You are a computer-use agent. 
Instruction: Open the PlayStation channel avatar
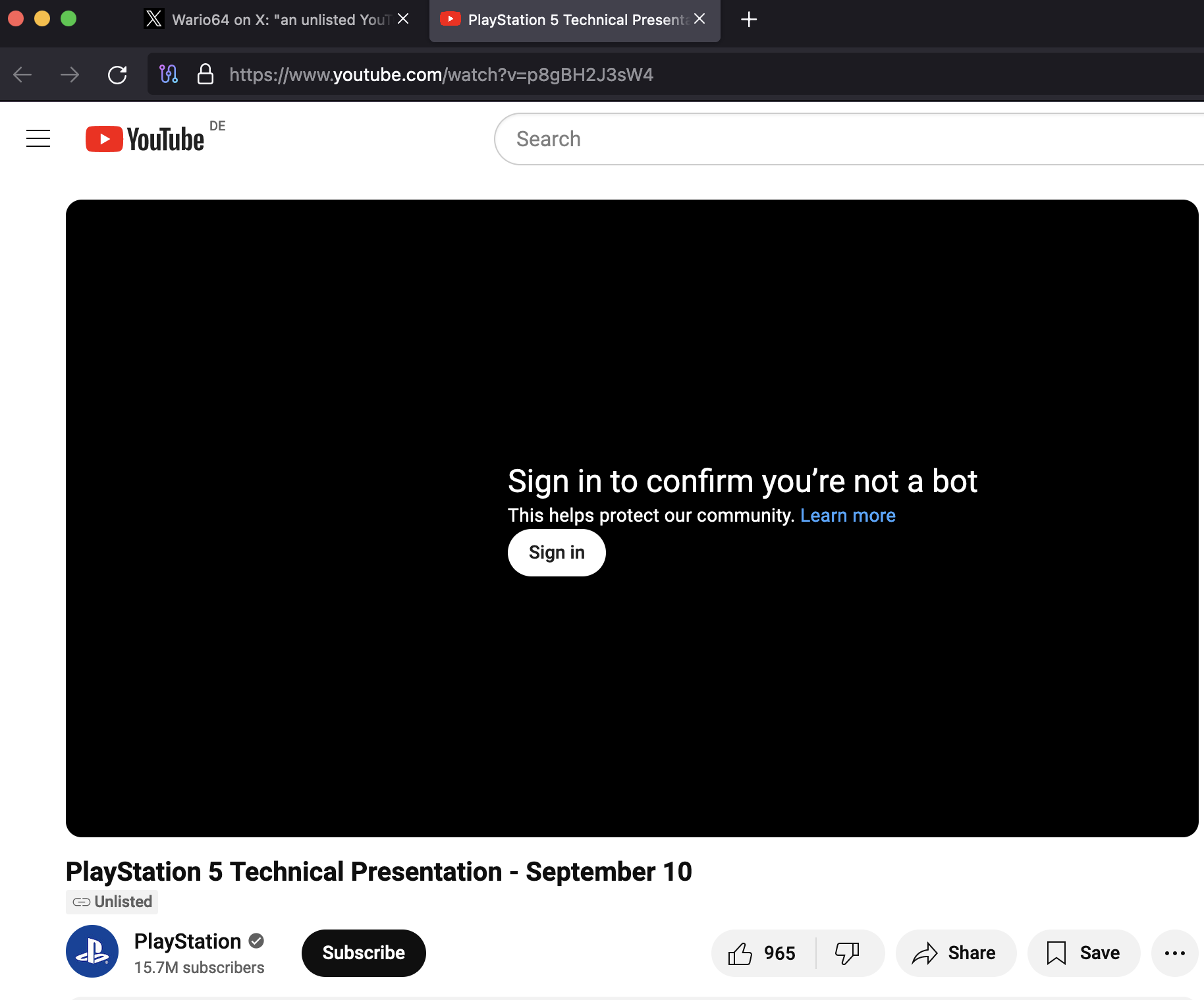tap(92, 951)
